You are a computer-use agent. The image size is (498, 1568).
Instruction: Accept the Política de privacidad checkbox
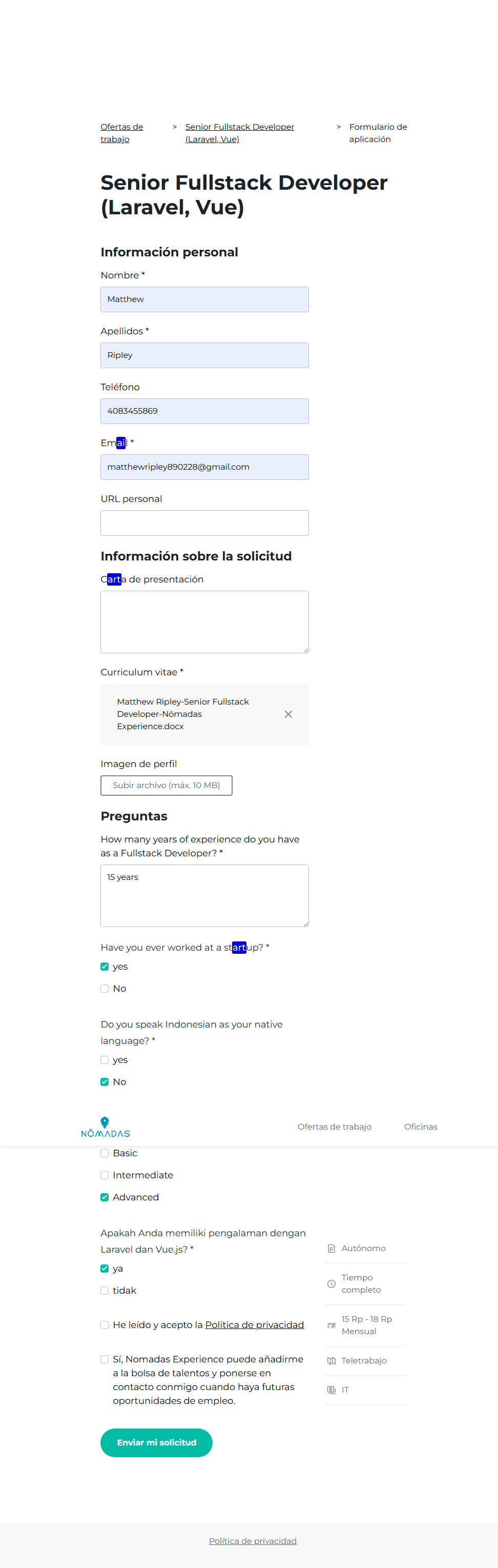pyautogui.click(x=105, y=1325)
